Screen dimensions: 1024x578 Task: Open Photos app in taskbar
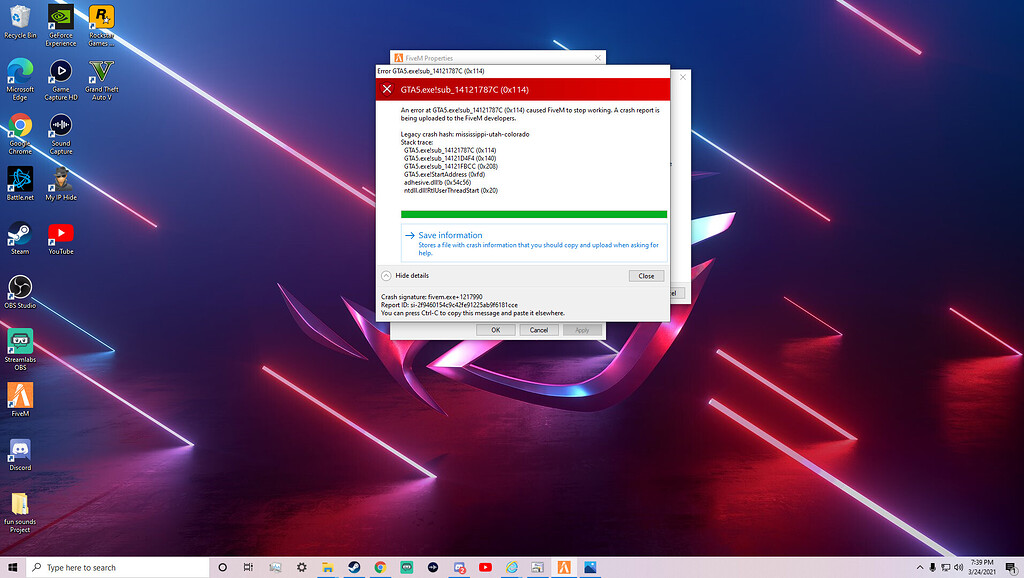coord(590,567)
